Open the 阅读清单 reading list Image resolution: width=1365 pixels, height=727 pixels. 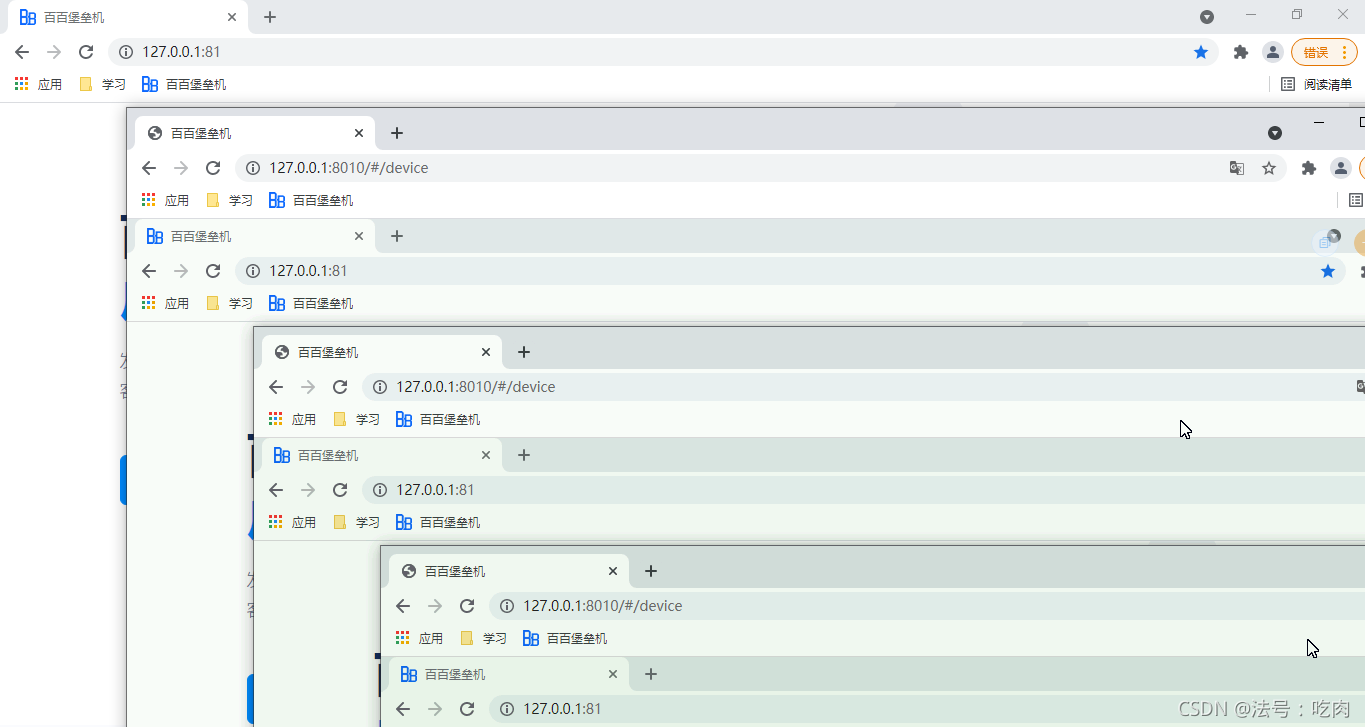click(x=1316, y=84)
